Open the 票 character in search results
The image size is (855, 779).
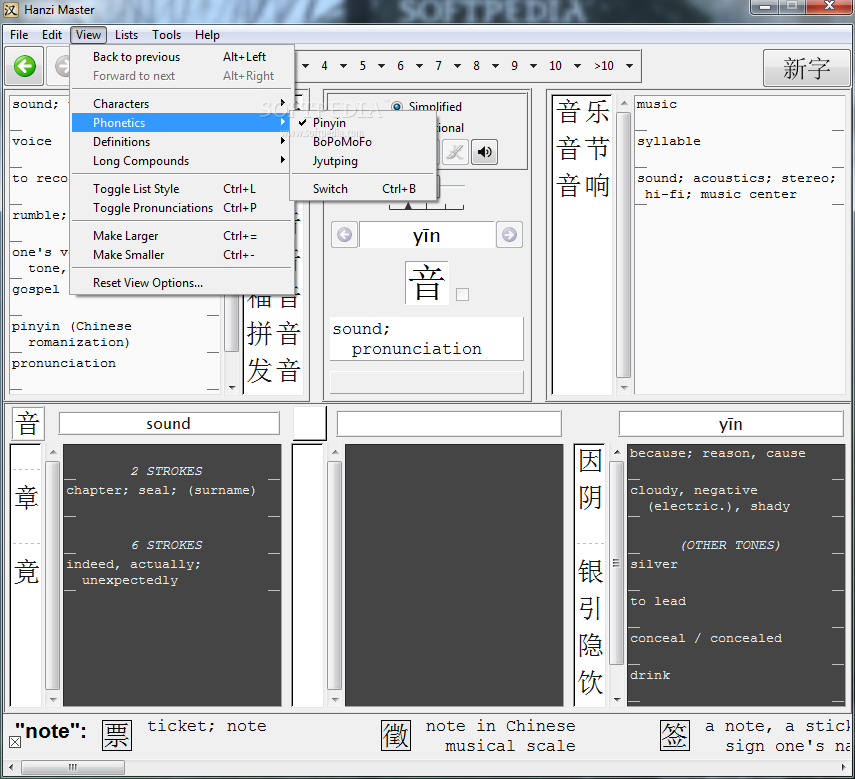pos(117,735)
